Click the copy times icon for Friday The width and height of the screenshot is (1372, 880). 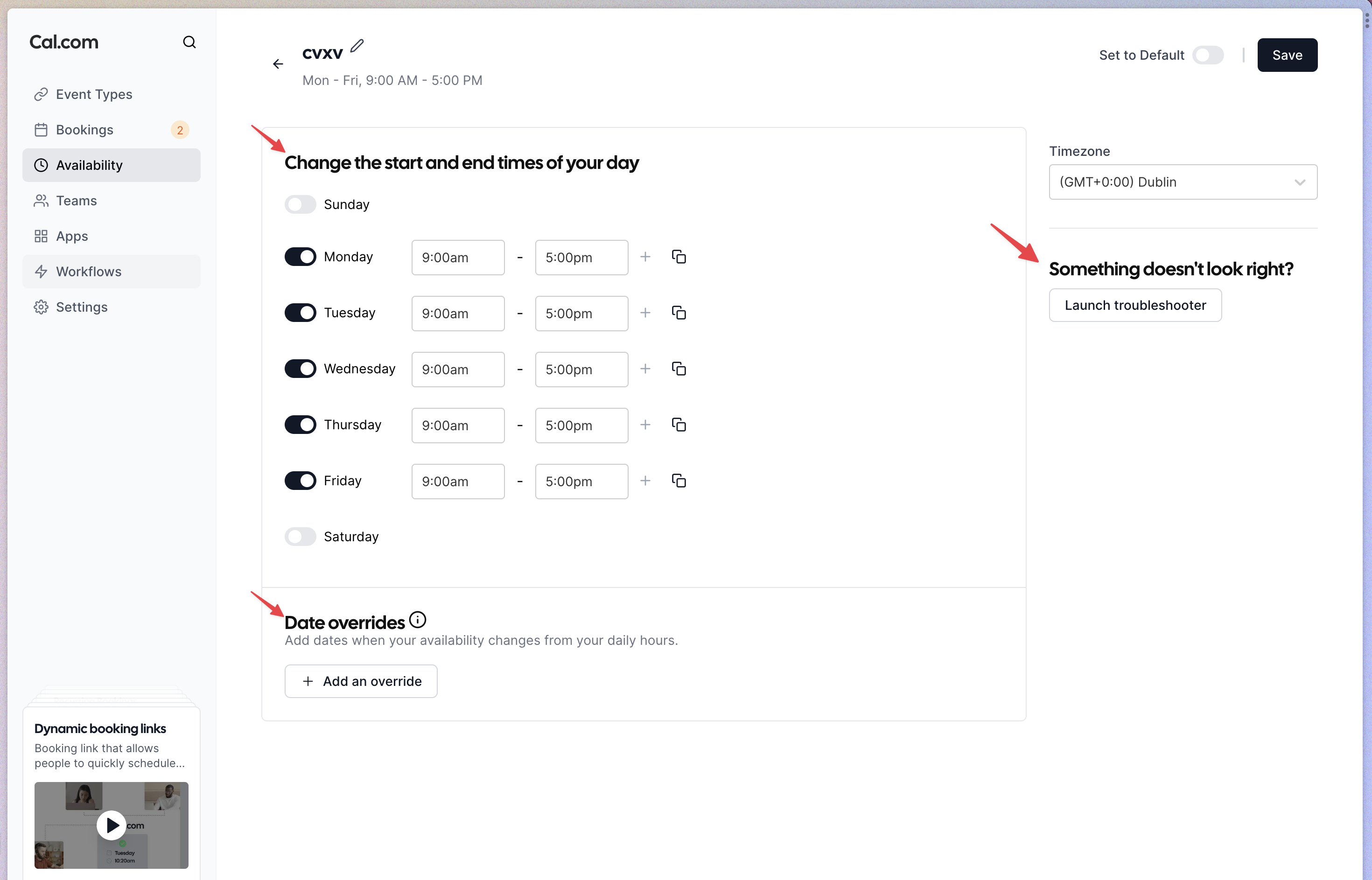coord(679,481)
